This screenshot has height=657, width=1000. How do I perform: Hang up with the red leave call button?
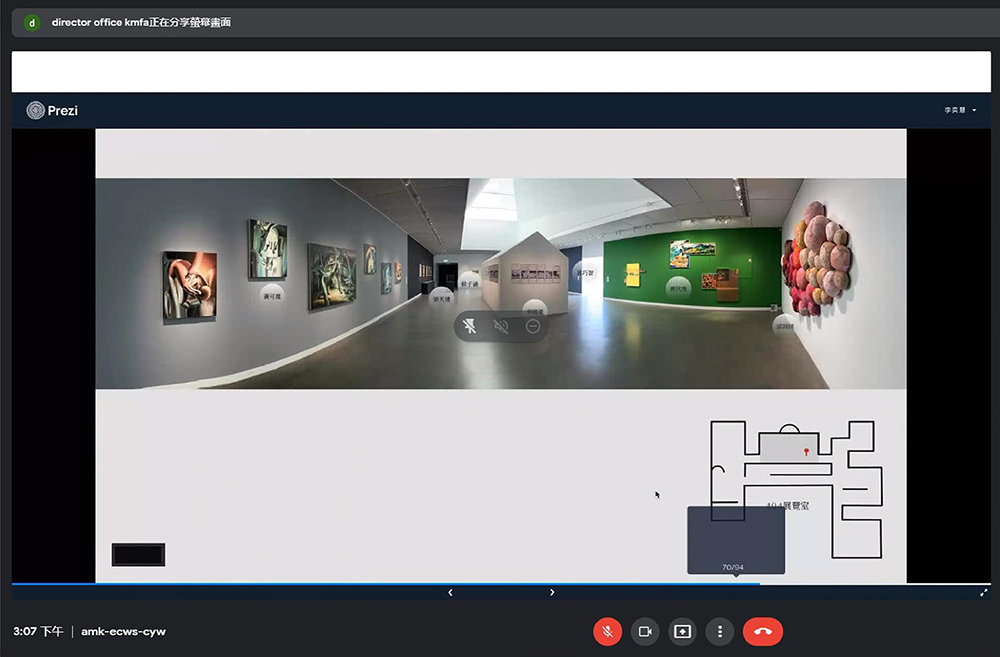[763, 631]
